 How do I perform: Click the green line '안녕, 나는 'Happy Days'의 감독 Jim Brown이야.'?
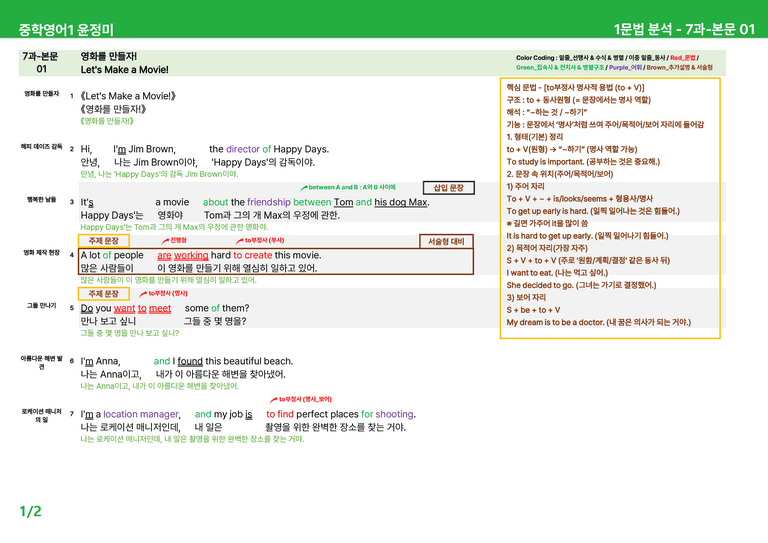(x=159, y=174)
